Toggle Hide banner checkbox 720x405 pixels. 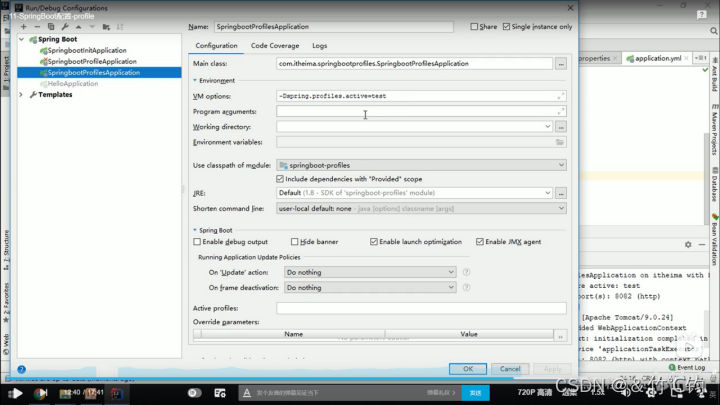point(294,242)
